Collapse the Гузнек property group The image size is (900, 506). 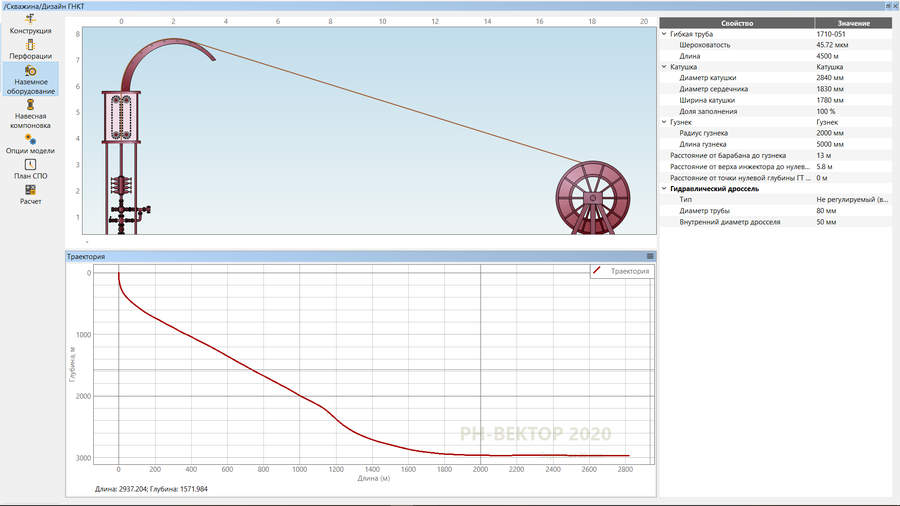[x=664, y=122]
